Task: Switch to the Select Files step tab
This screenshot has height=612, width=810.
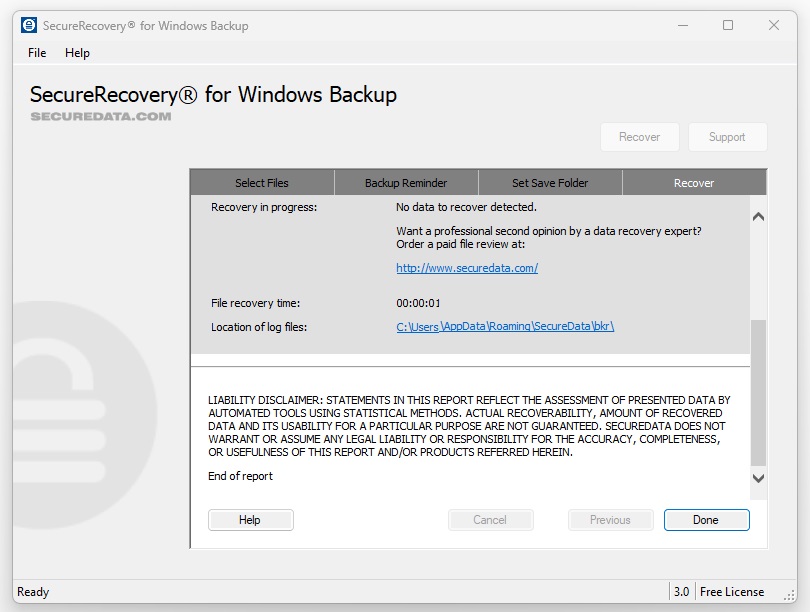Action: coord(262,183)
